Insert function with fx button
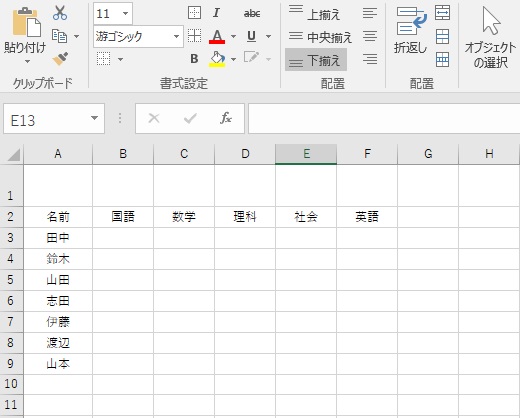Screen dimensions: 520x418 click(226, 118)
